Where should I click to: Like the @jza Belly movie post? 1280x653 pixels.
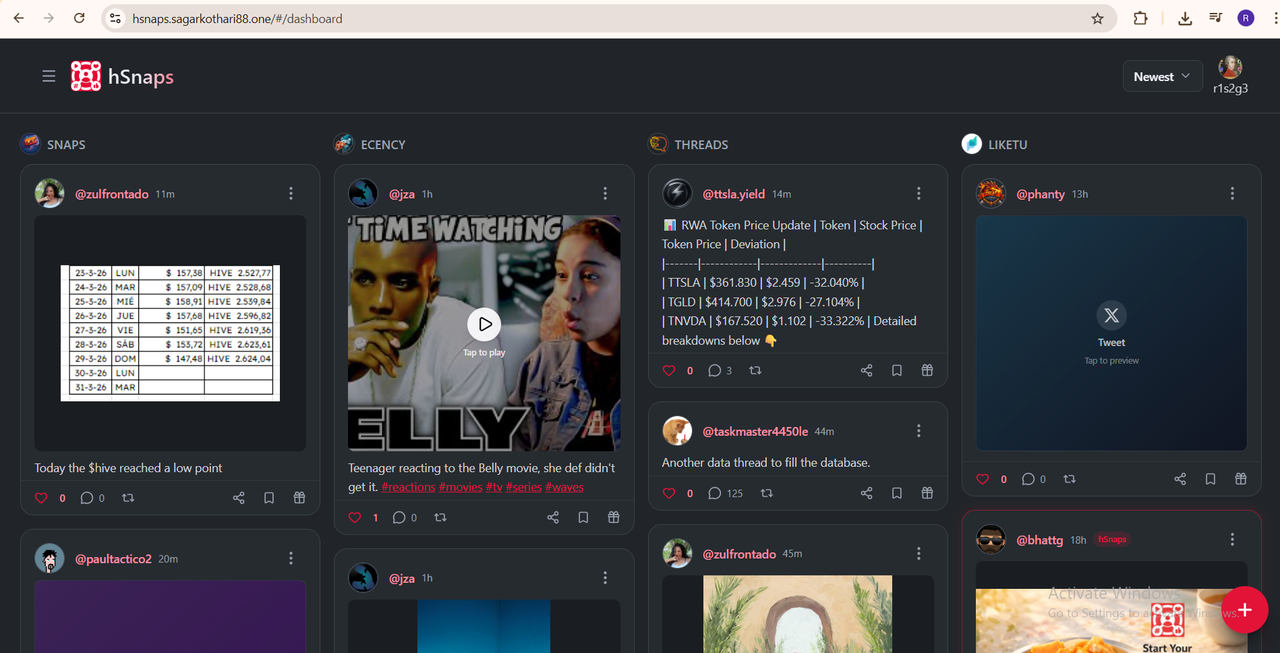click(x=355, y=517)
